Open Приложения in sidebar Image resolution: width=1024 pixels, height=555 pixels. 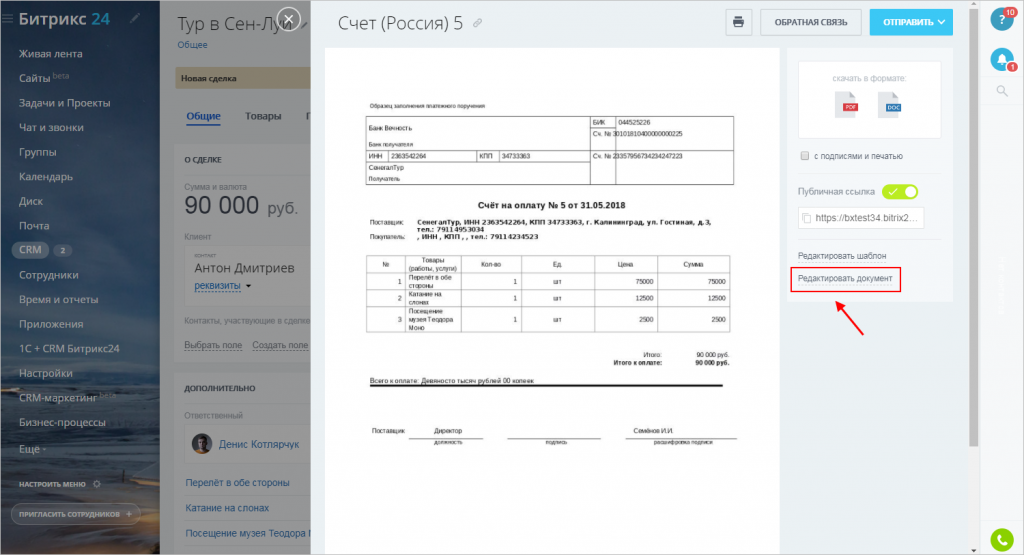(x=51, y=324)
